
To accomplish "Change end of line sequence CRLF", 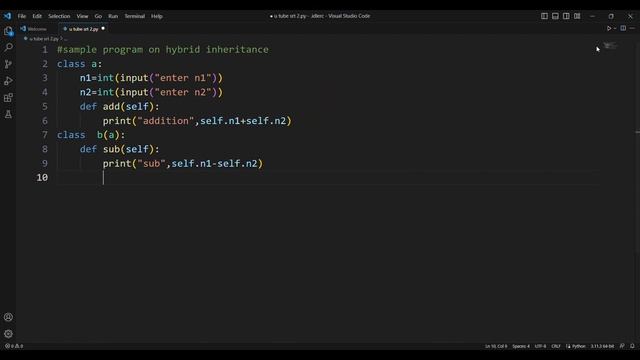I will 556,346.
